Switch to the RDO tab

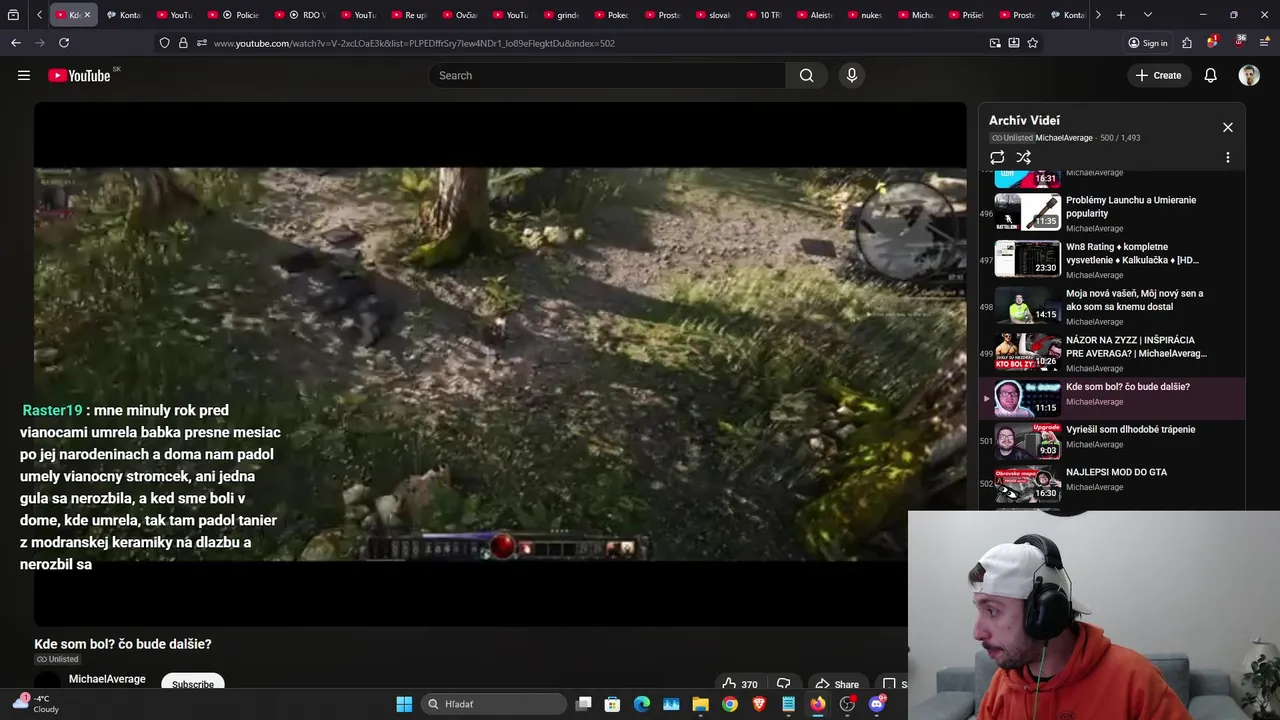coord(300,15)
